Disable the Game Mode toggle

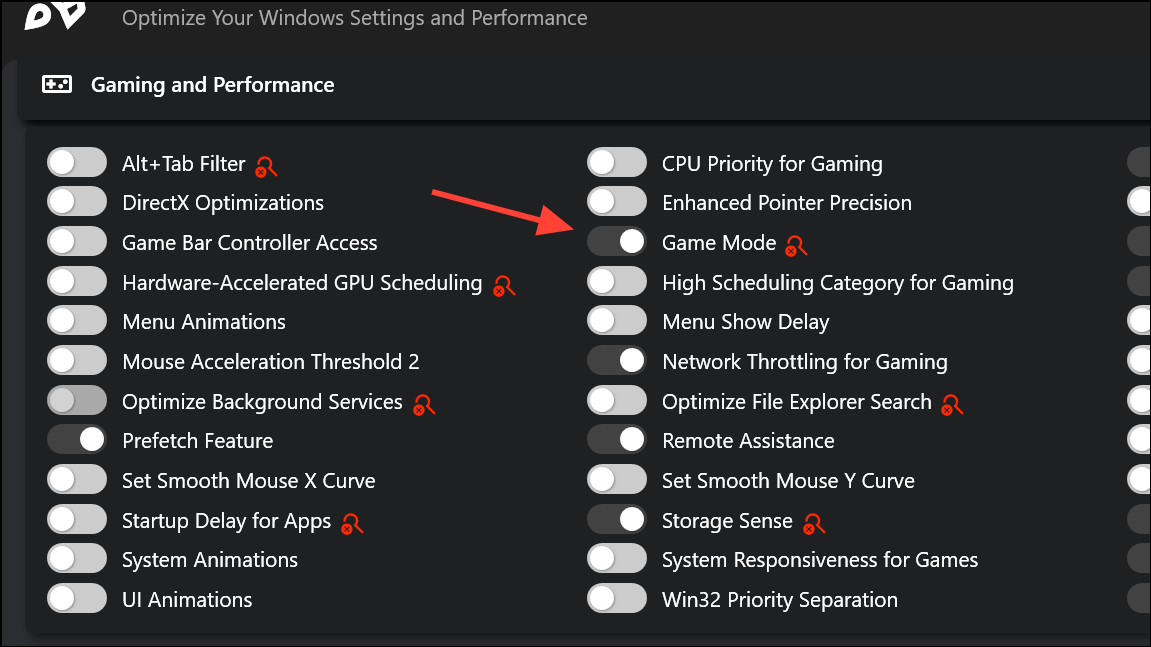coord(617,242)
